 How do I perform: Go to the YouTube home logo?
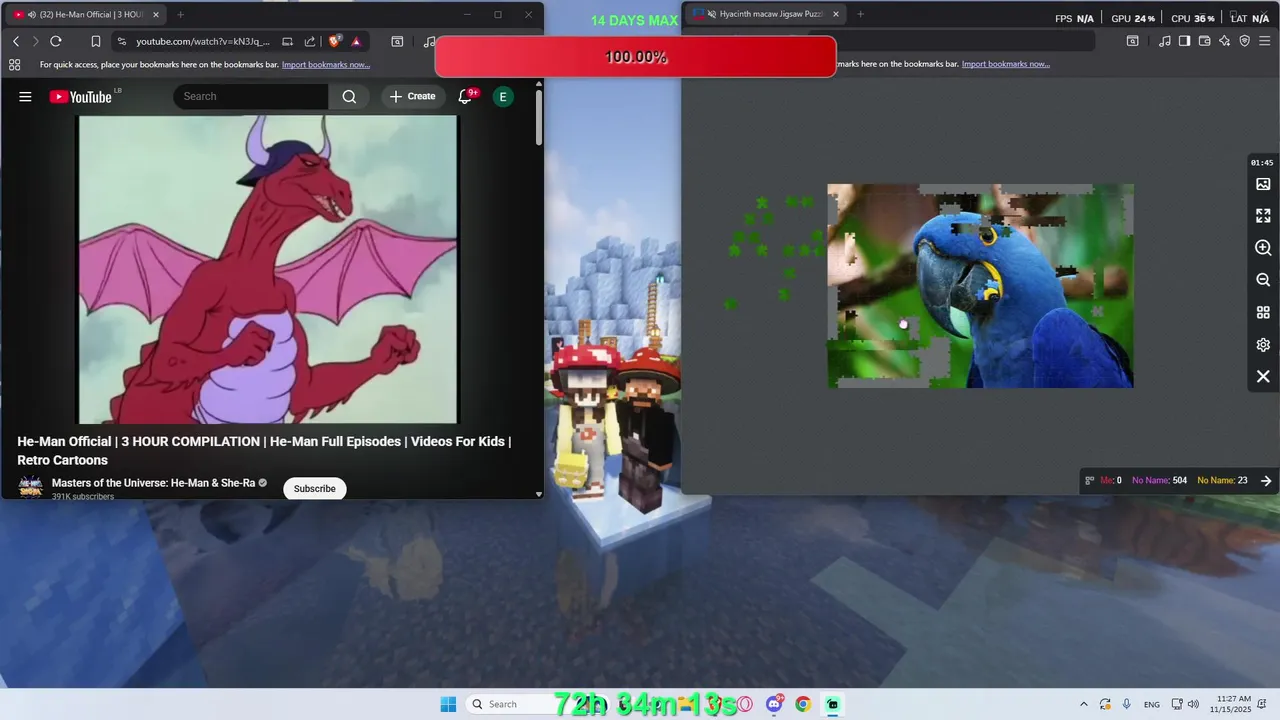(80, 97)
